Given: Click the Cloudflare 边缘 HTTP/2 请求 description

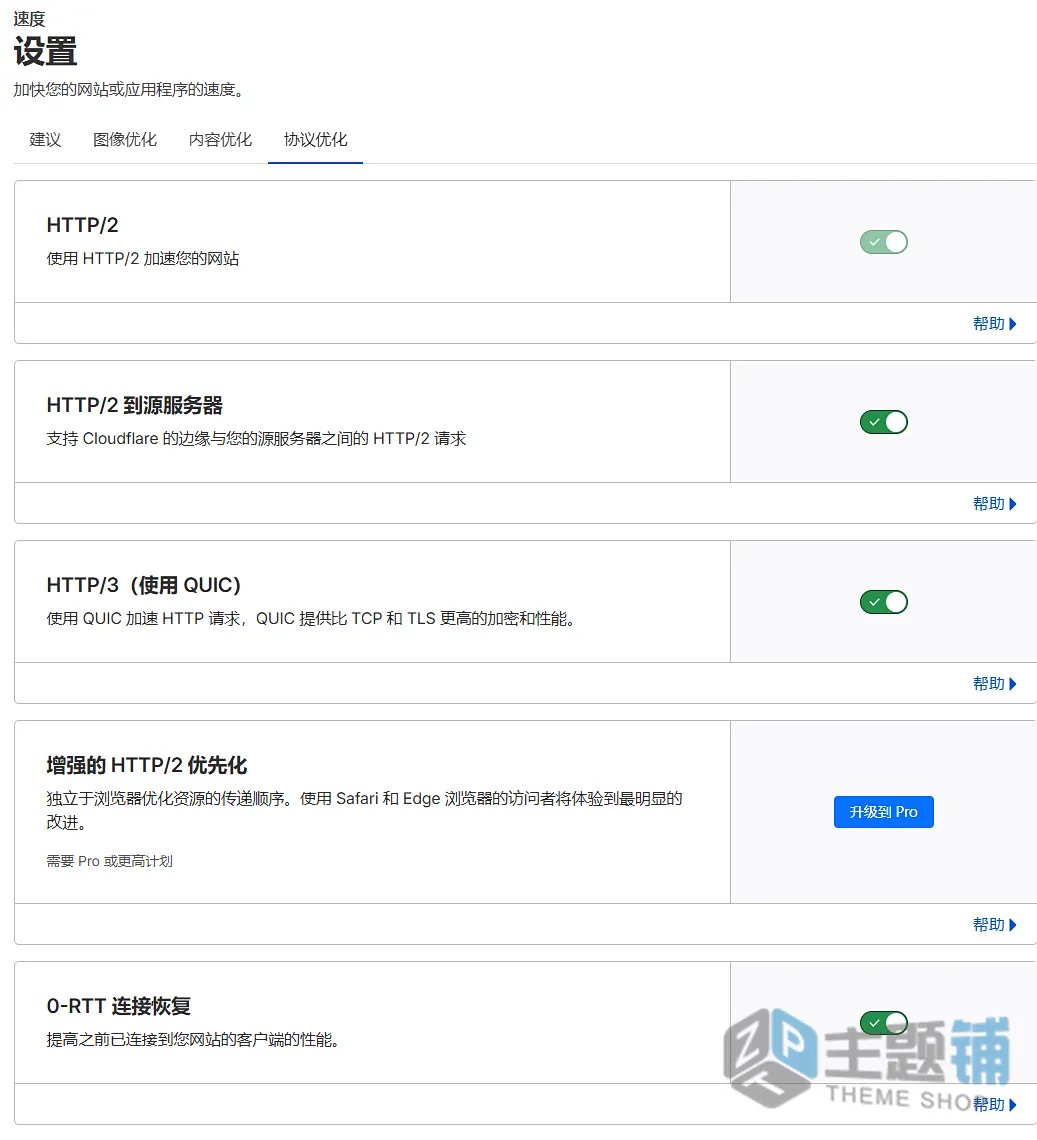Looking at the screenshot, I should [x=257, y=438].
